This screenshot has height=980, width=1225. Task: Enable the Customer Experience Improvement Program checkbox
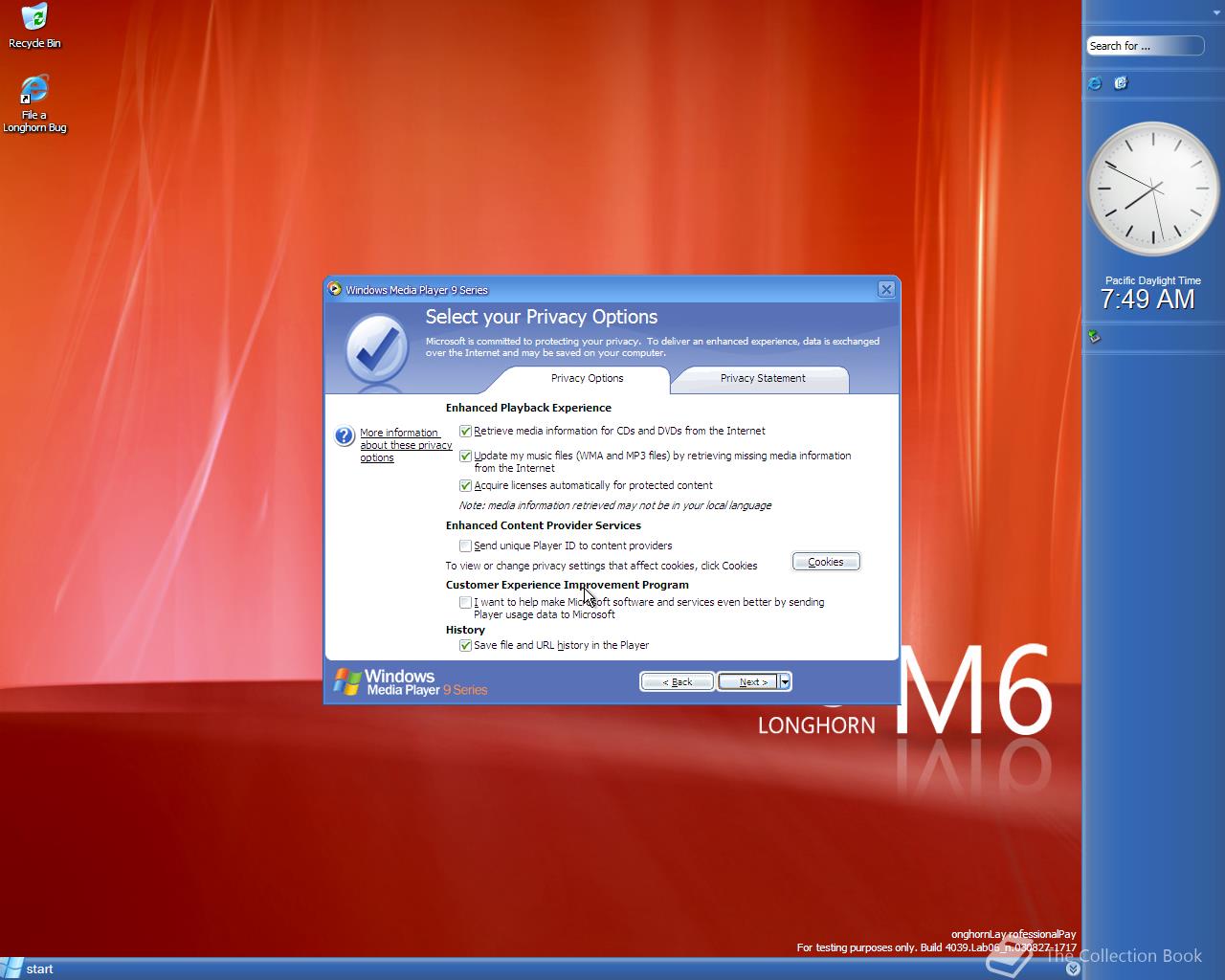pos(465,603)
